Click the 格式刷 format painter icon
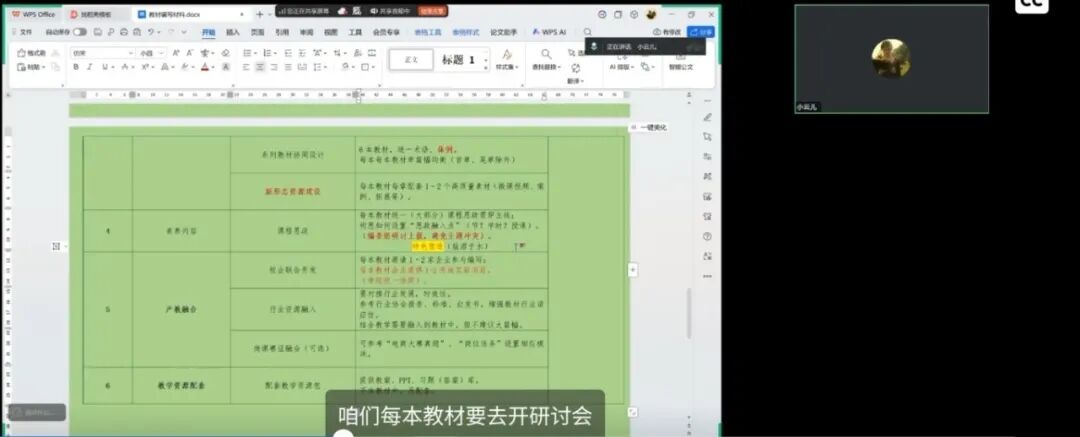 click(x=31, y=52)
